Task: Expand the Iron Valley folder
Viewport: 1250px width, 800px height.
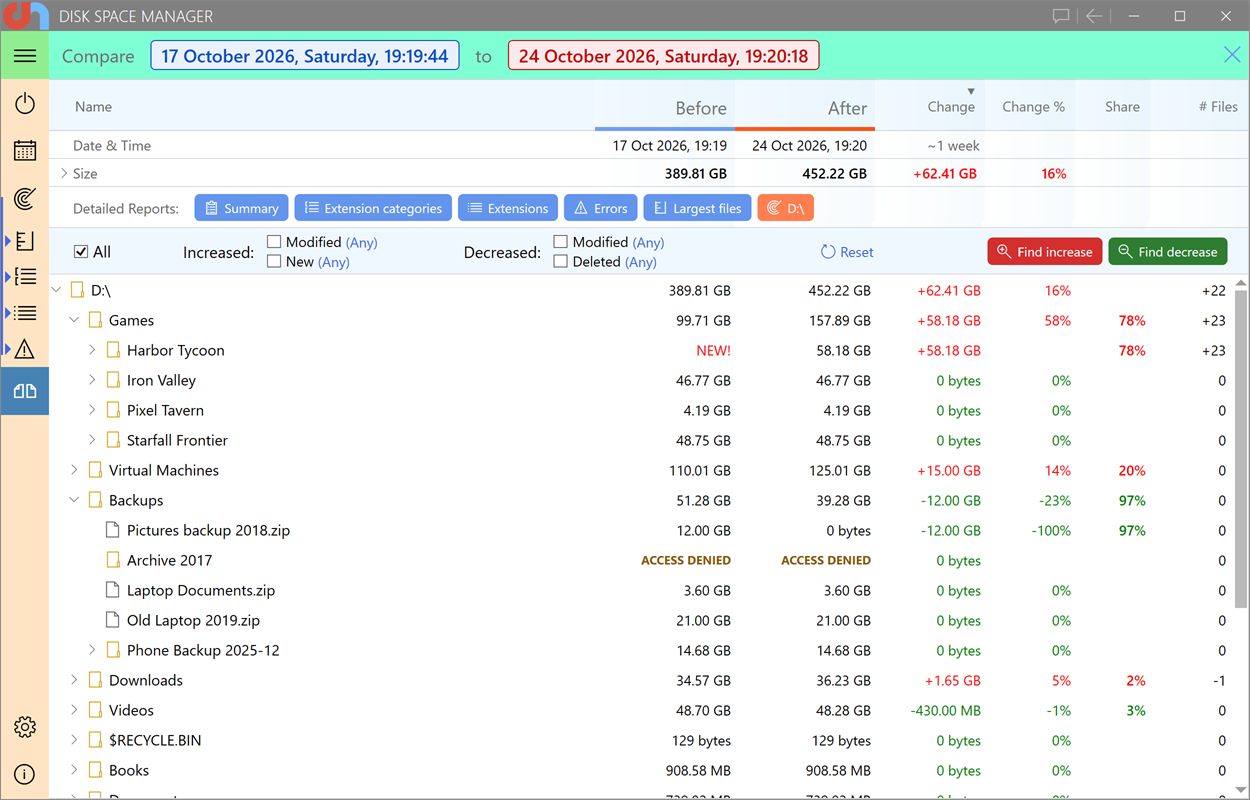Action: click(92, 380)
